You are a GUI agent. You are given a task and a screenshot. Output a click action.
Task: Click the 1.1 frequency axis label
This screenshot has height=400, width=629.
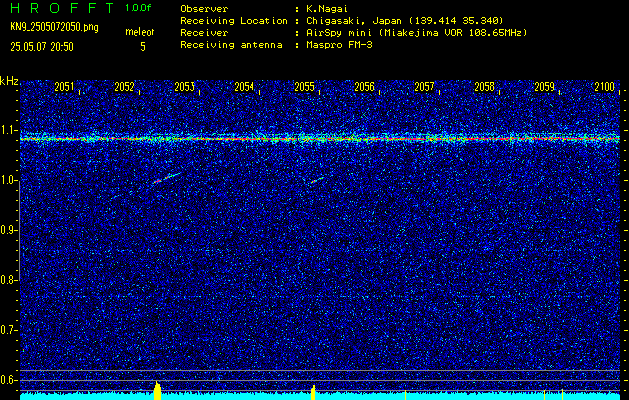(x=8, y=130)
